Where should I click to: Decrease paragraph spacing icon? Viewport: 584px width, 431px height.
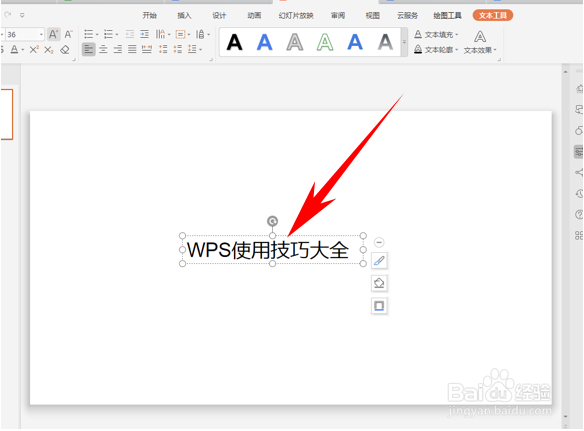click(x=178, y=50)
